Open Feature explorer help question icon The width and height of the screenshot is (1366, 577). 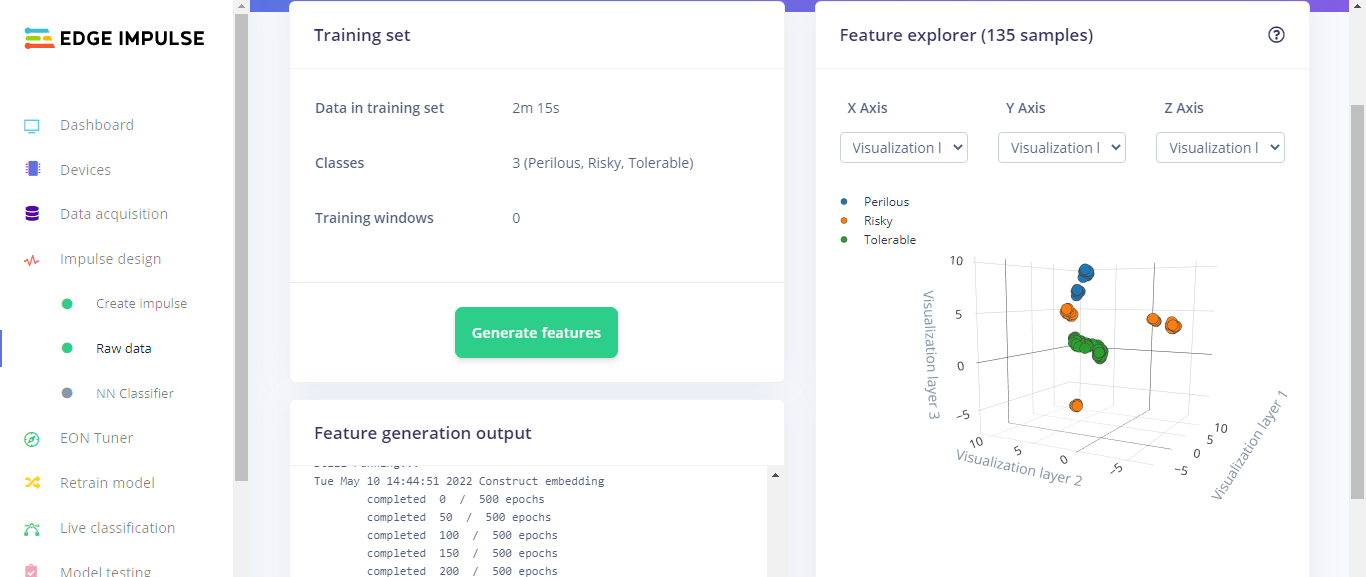(x=1276, y=35)
